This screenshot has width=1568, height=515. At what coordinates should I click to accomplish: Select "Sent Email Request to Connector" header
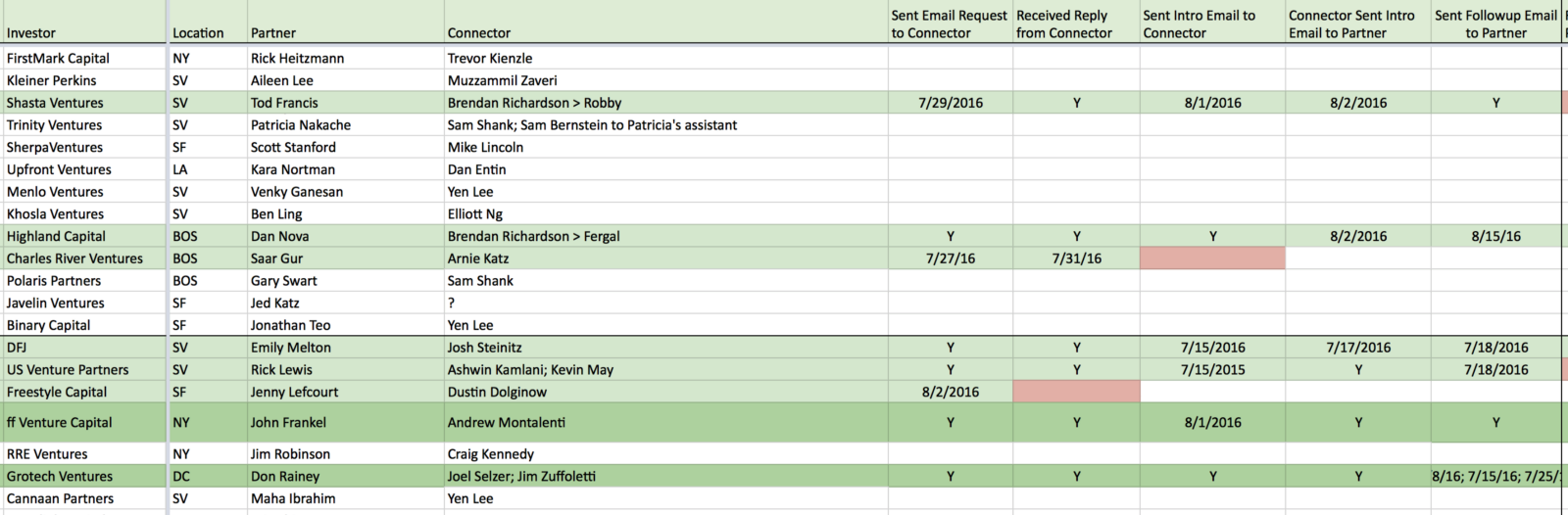tap(949, 24)
